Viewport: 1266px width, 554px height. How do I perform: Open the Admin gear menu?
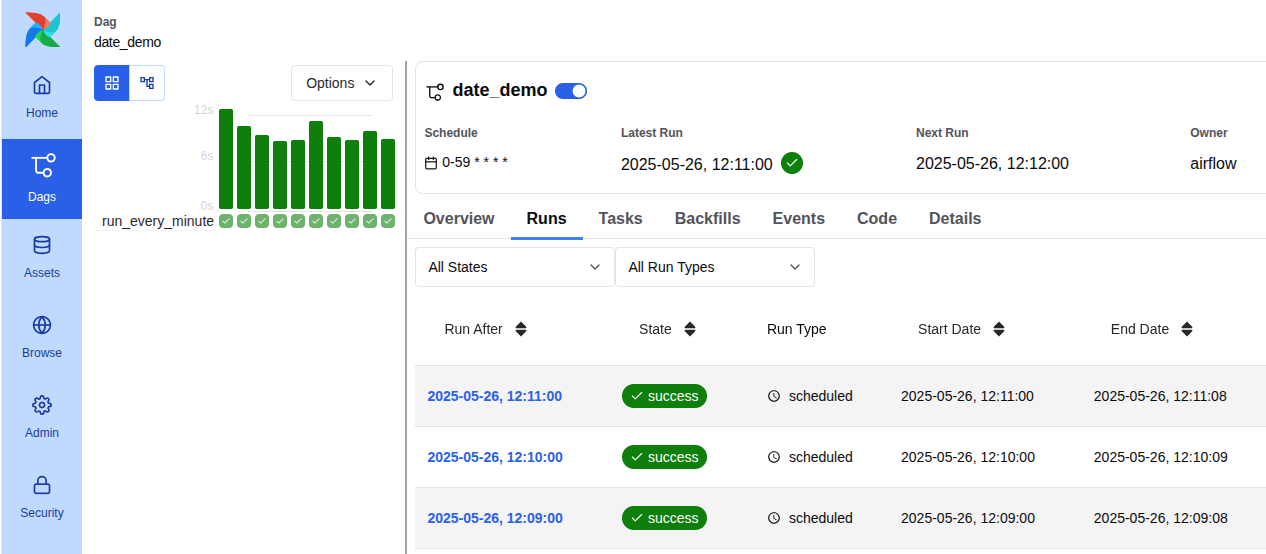click(x=42, y=418)
